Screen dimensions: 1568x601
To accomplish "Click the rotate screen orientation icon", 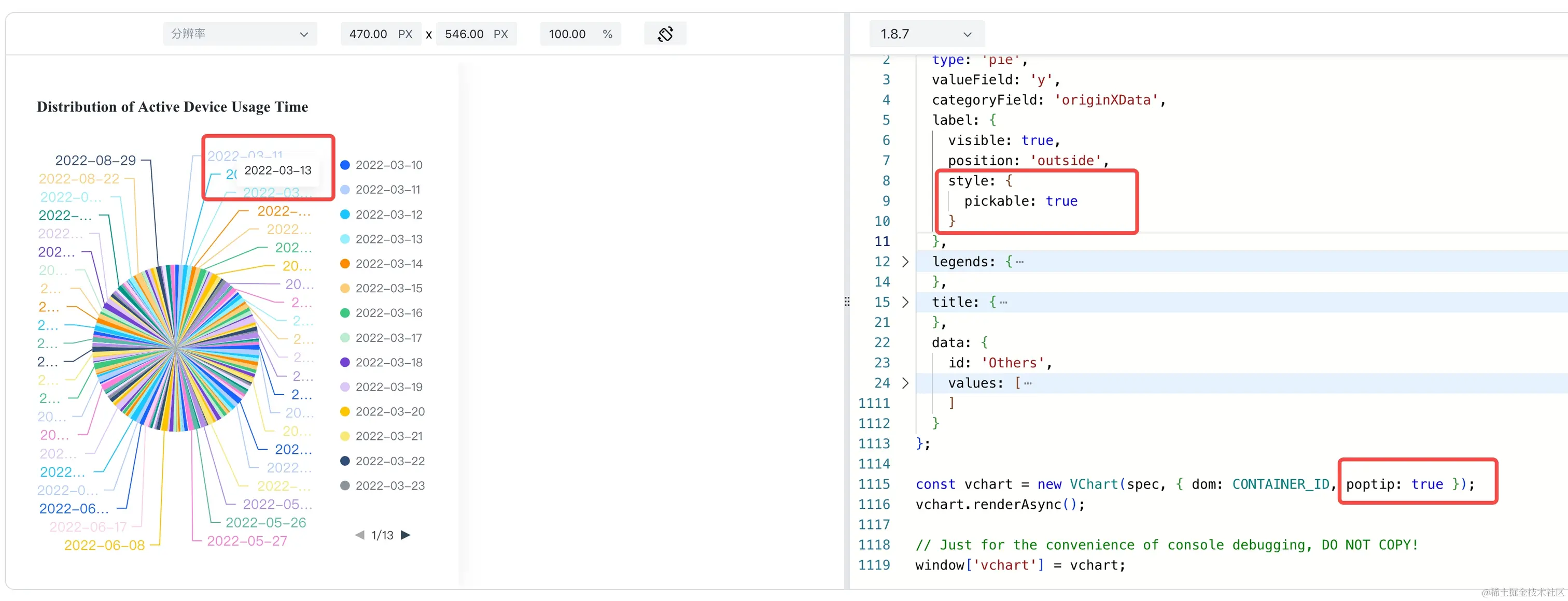I will (665, 34).
